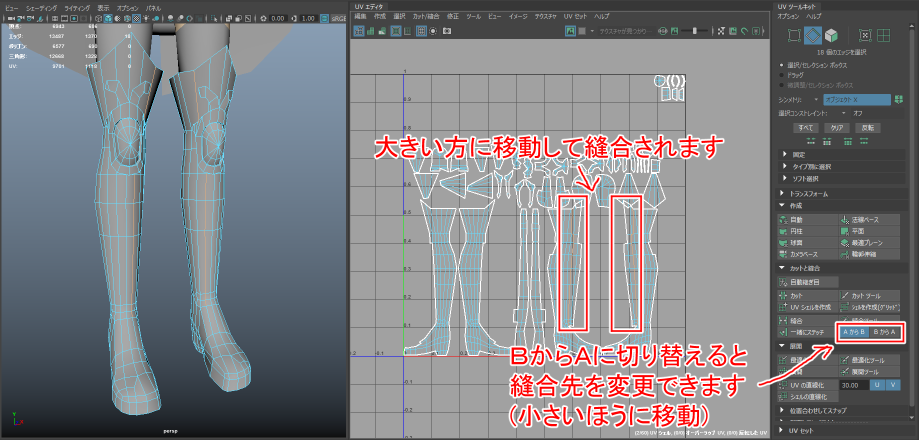Toggle the A から B stitch direction

pyautogui.click(x=853, y=332)
